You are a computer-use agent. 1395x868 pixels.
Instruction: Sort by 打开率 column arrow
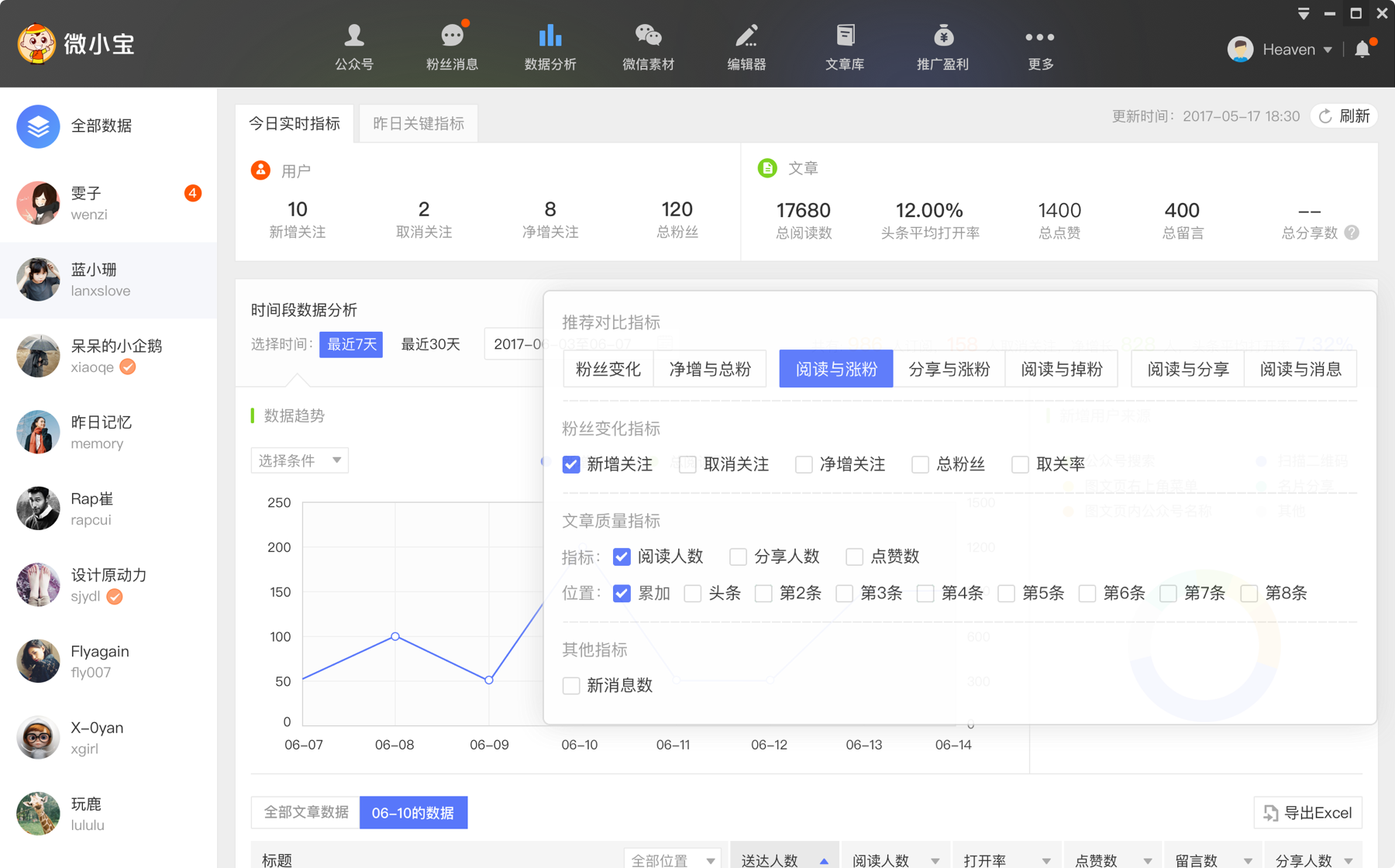tap(1046, 861)
